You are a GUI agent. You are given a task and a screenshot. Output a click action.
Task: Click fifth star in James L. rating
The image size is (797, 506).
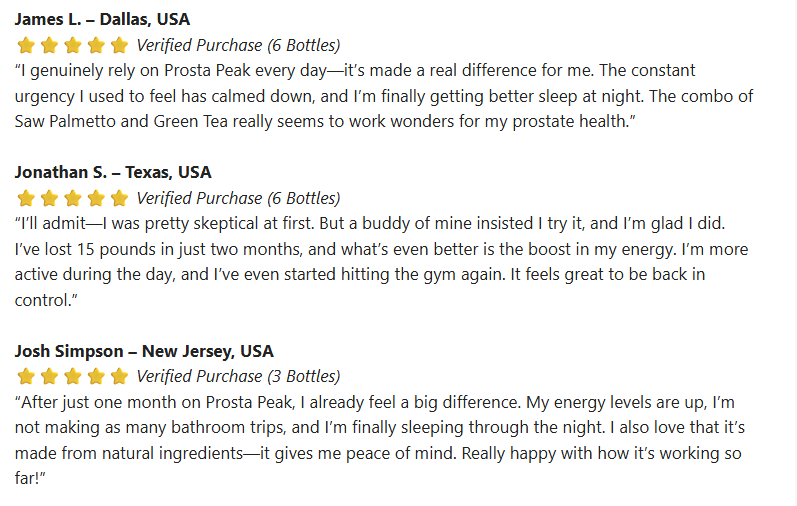[120, 45]
